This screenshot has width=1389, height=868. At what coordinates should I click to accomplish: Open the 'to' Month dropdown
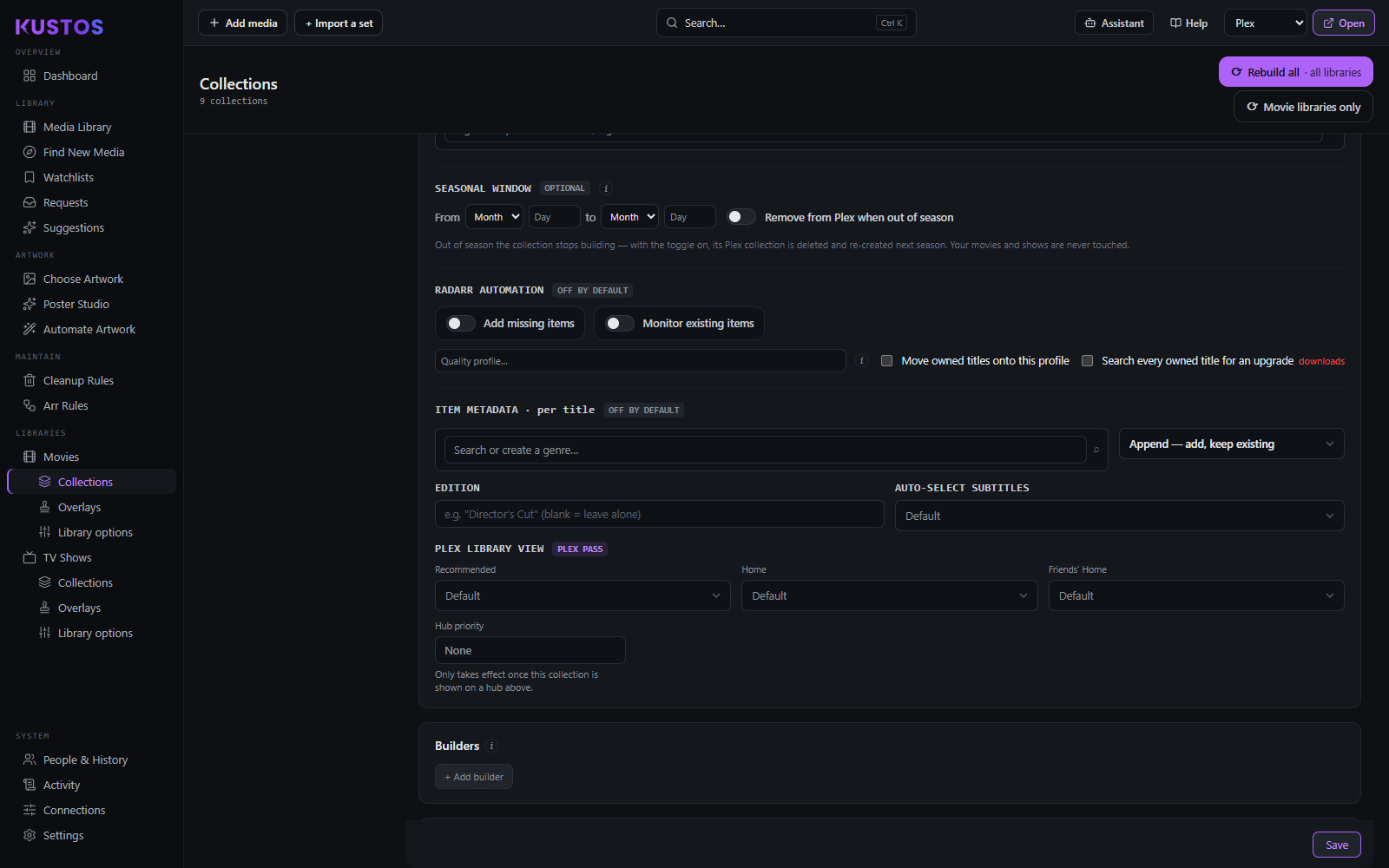coord(629,217)
